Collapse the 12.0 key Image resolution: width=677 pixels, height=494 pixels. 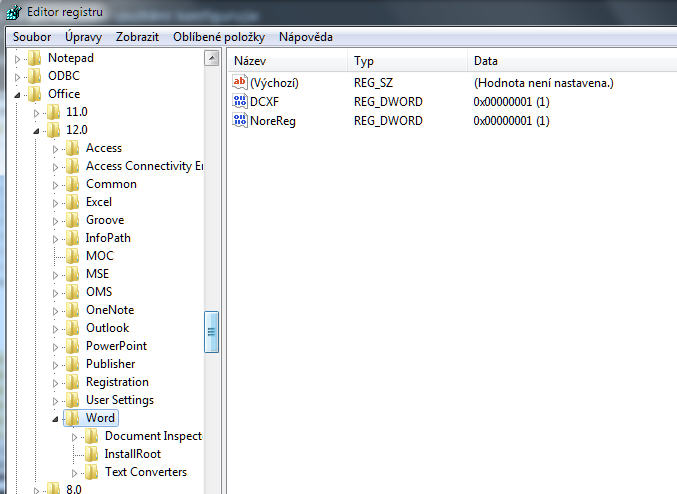pos(36,131)
